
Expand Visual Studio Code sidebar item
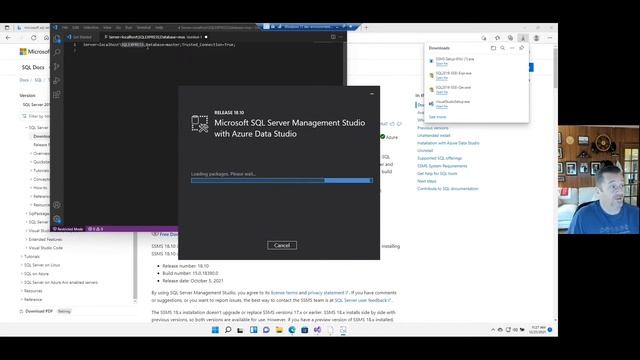[45, 248]
